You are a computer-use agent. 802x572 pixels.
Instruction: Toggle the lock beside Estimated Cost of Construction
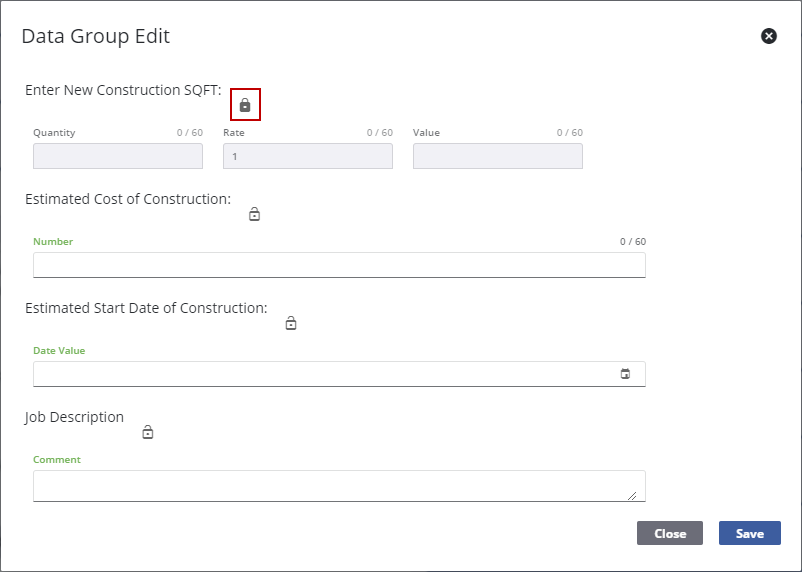[x=254, y=214]
